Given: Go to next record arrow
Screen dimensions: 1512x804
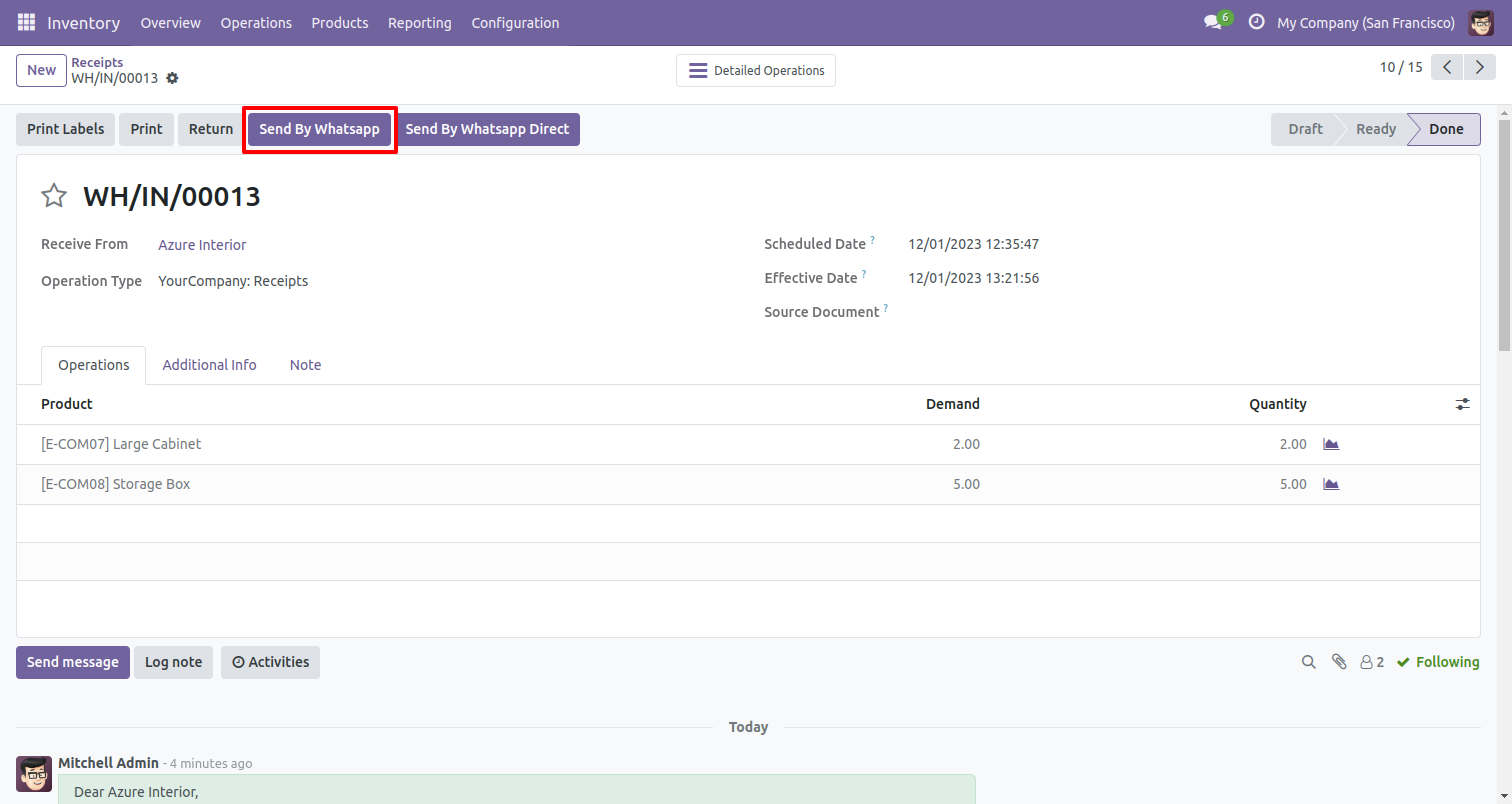Looking at the screenshot, I should (x=1479, y=67).
